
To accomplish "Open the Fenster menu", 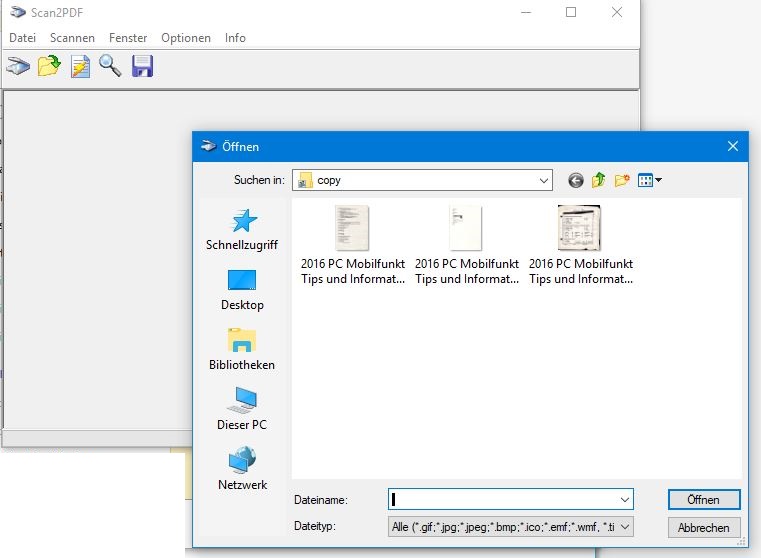I will coord(128,38).
